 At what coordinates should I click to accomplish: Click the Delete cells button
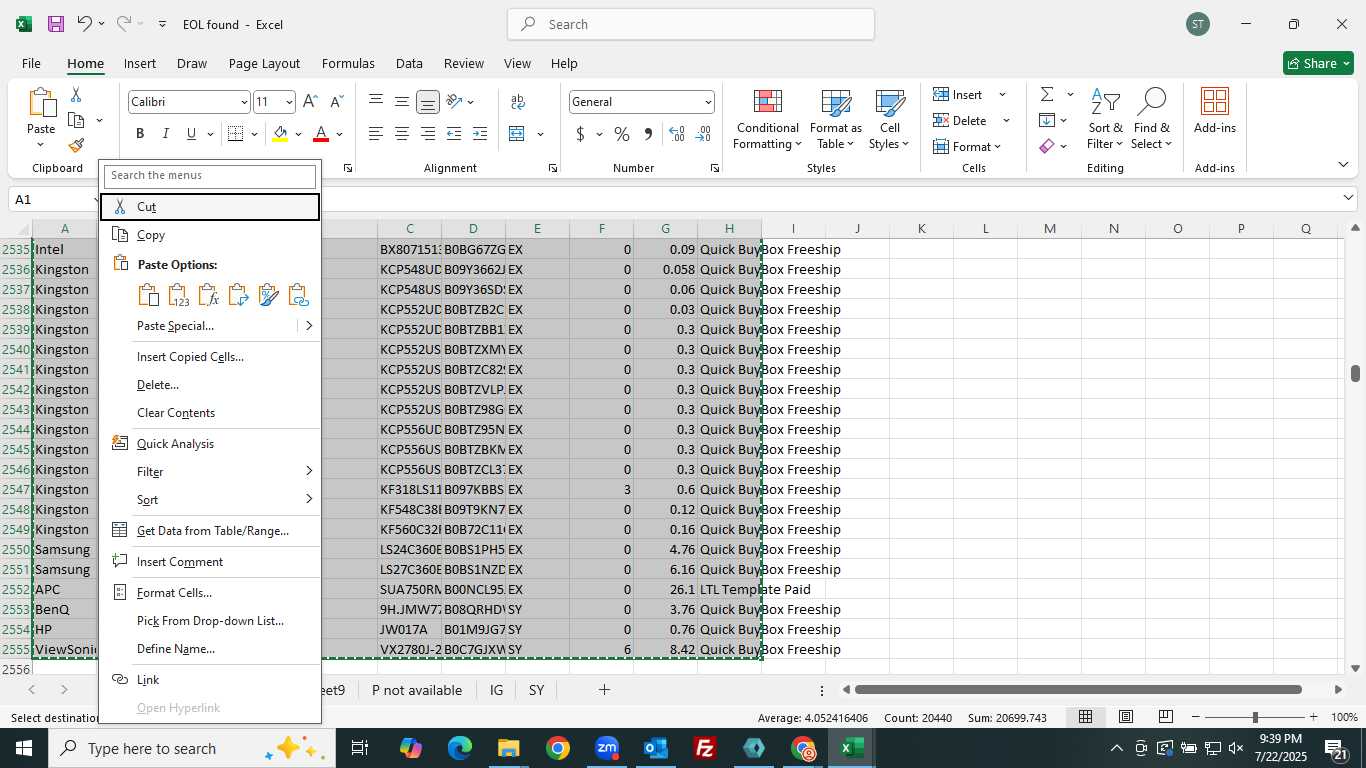click(960, 121)
